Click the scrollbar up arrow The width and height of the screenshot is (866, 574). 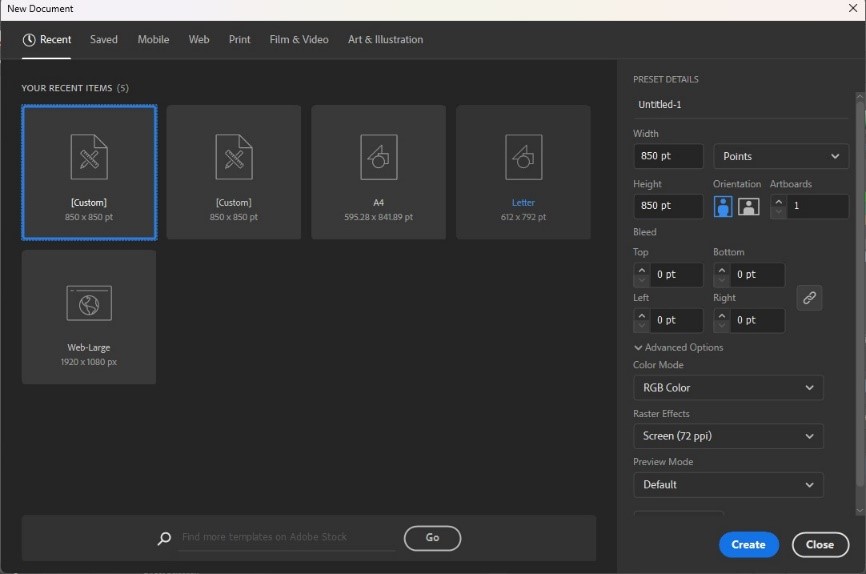pos(860,96)
